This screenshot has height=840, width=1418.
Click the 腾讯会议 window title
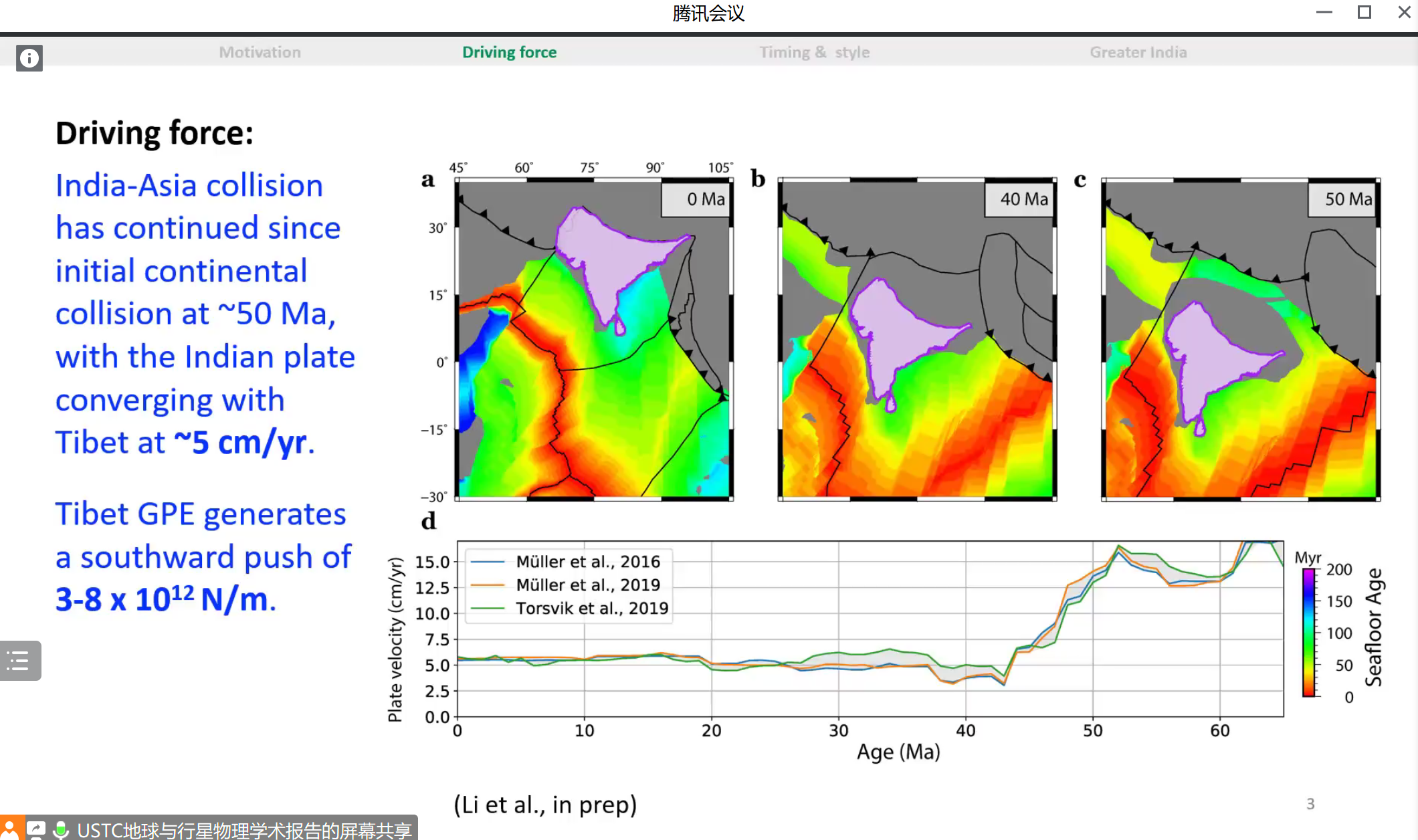click(x=708, y=13)
